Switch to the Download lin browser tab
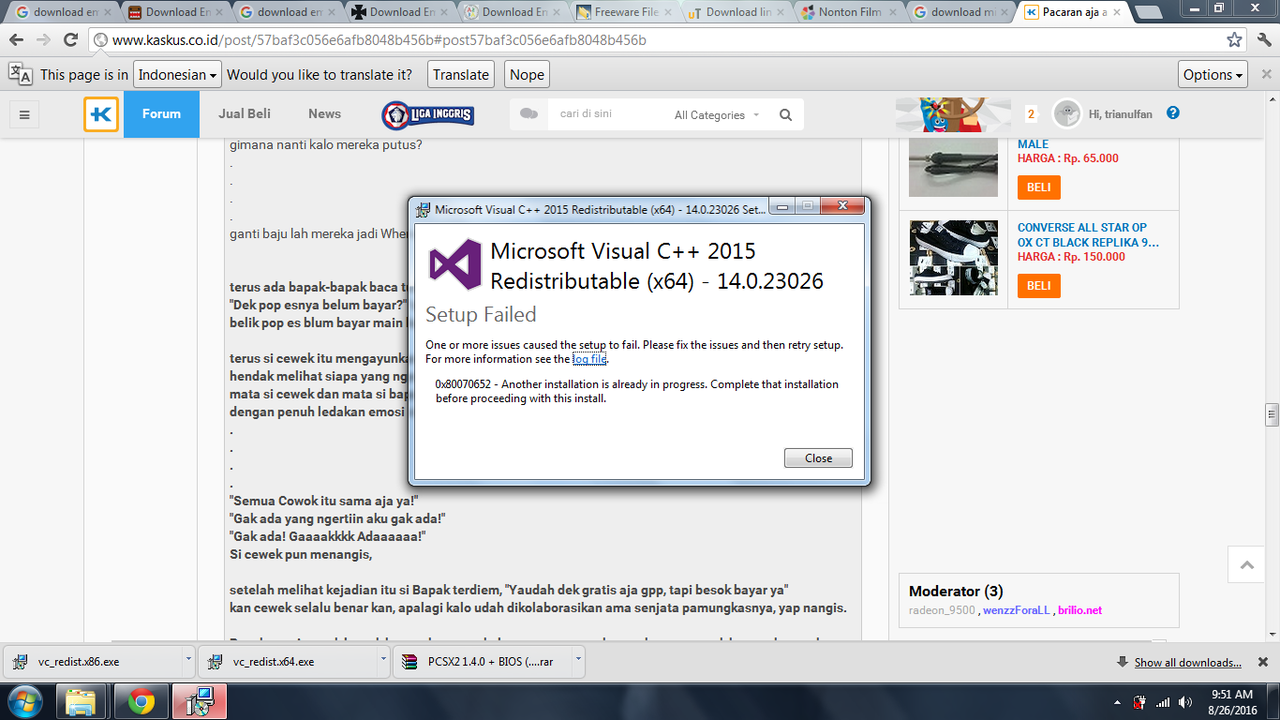The width and height of the screenshot is (1280, 720). point(736,12)
